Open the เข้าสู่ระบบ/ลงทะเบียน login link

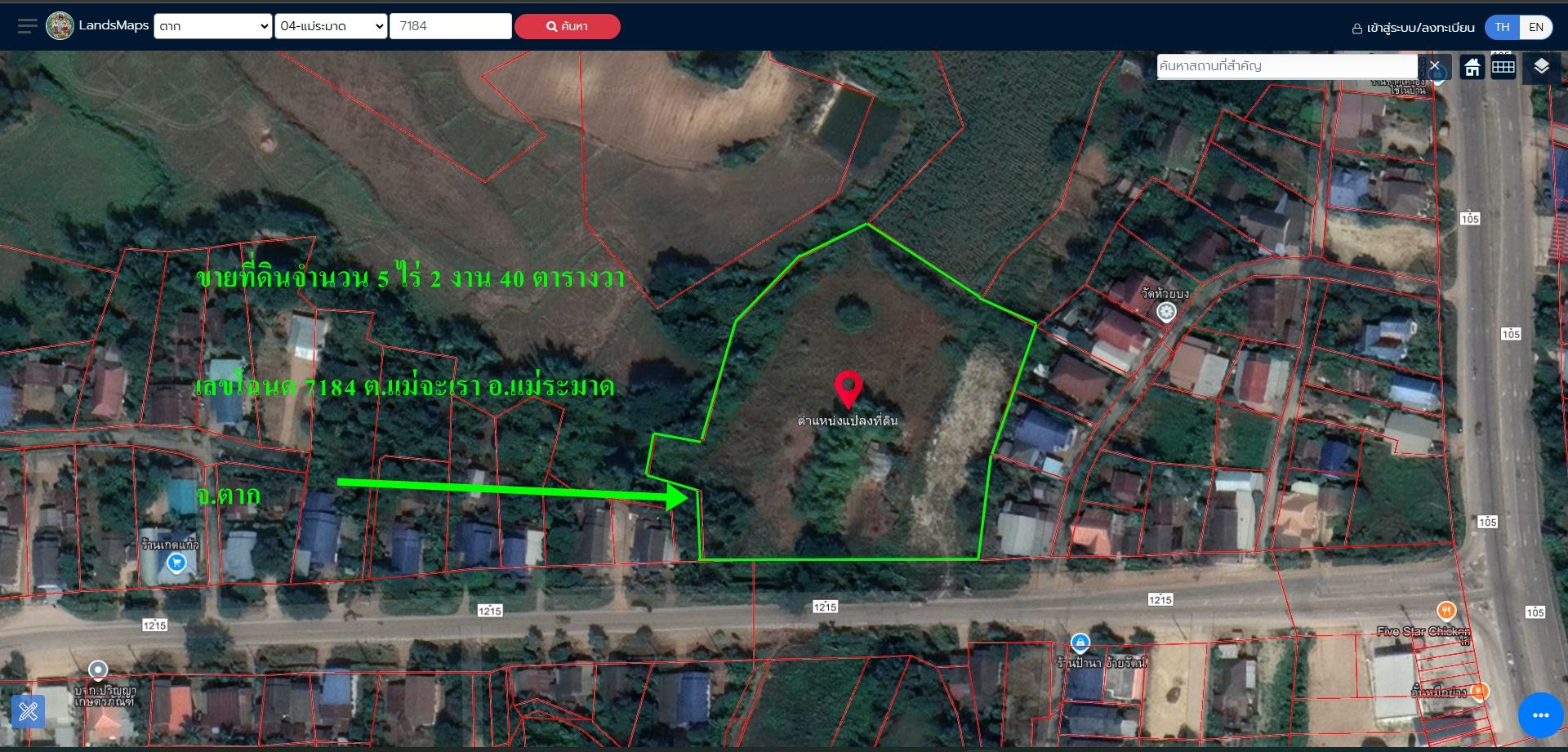tap(1413, 28)
